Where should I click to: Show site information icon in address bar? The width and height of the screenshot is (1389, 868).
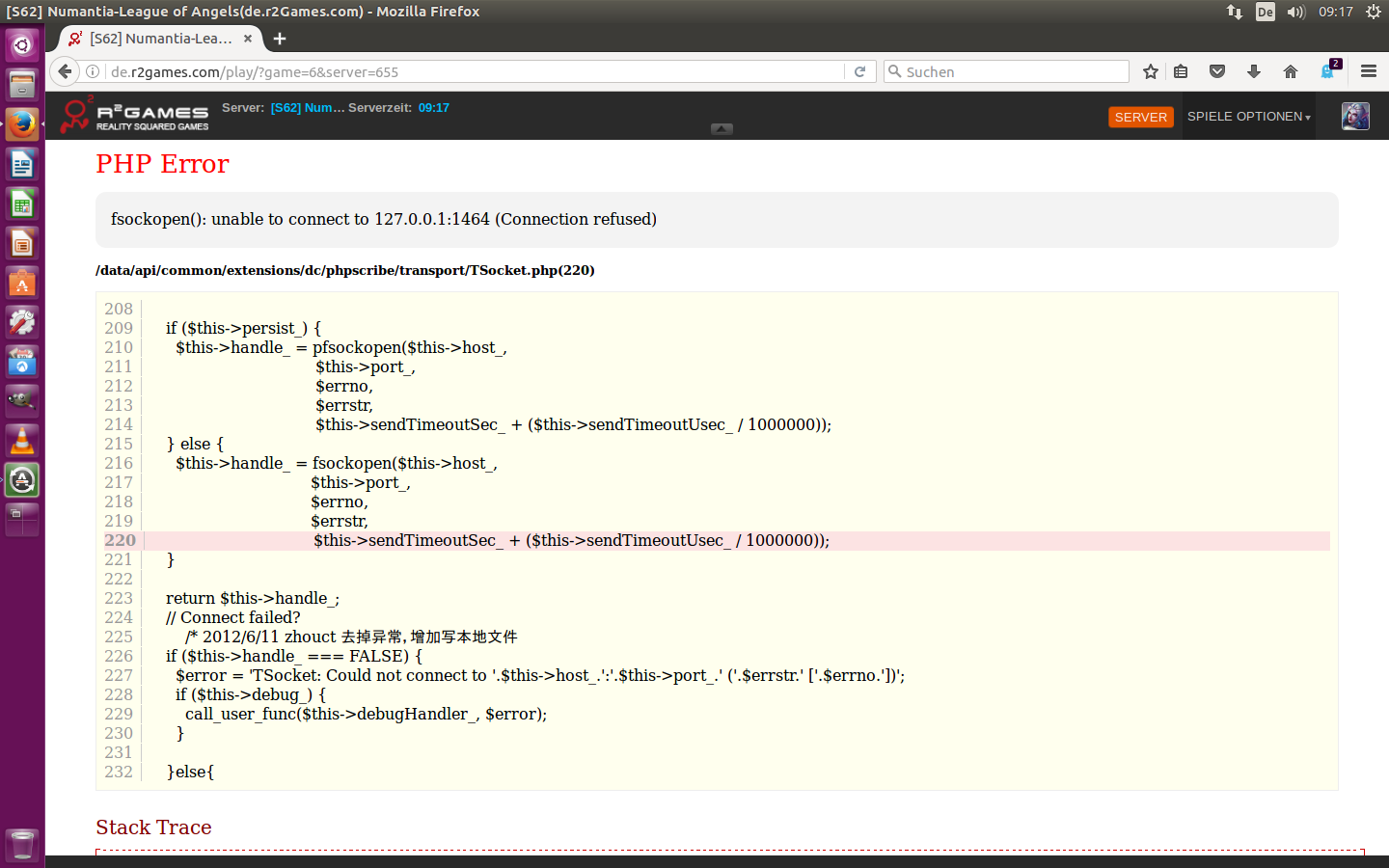94,71
